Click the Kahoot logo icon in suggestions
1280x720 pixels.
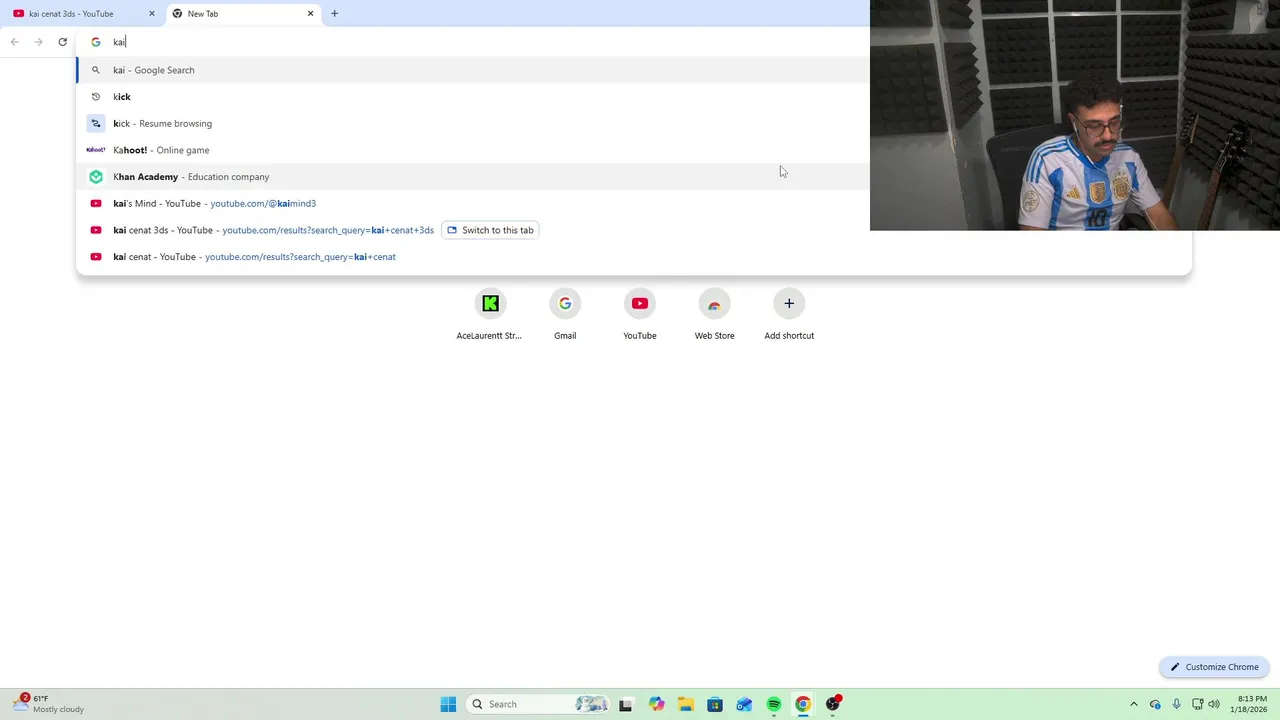[96, 150]
